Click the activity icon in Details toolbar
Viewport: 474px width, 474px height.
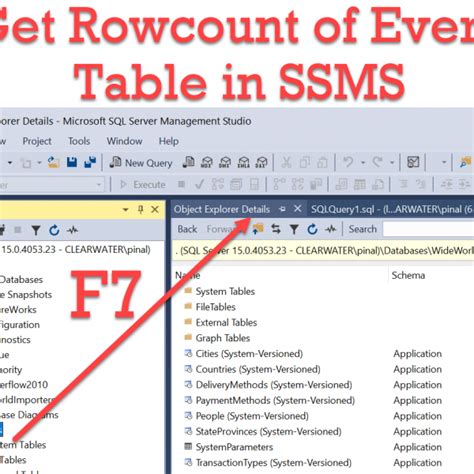331,229
